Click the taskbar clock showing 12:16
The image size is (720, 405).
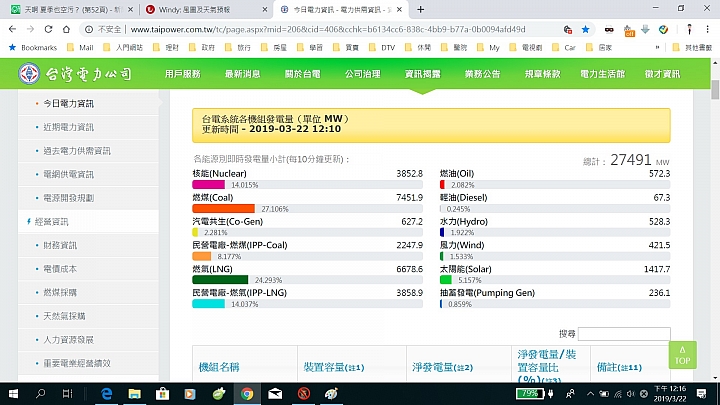click(x=670, y=394)
